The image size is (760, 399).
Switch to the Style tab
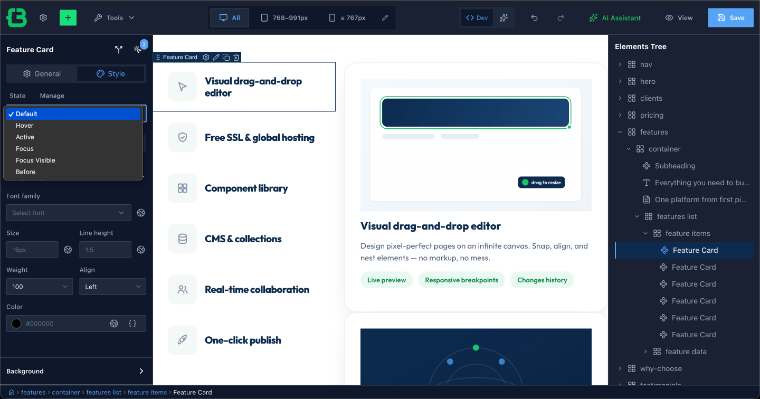coord(111,74)
